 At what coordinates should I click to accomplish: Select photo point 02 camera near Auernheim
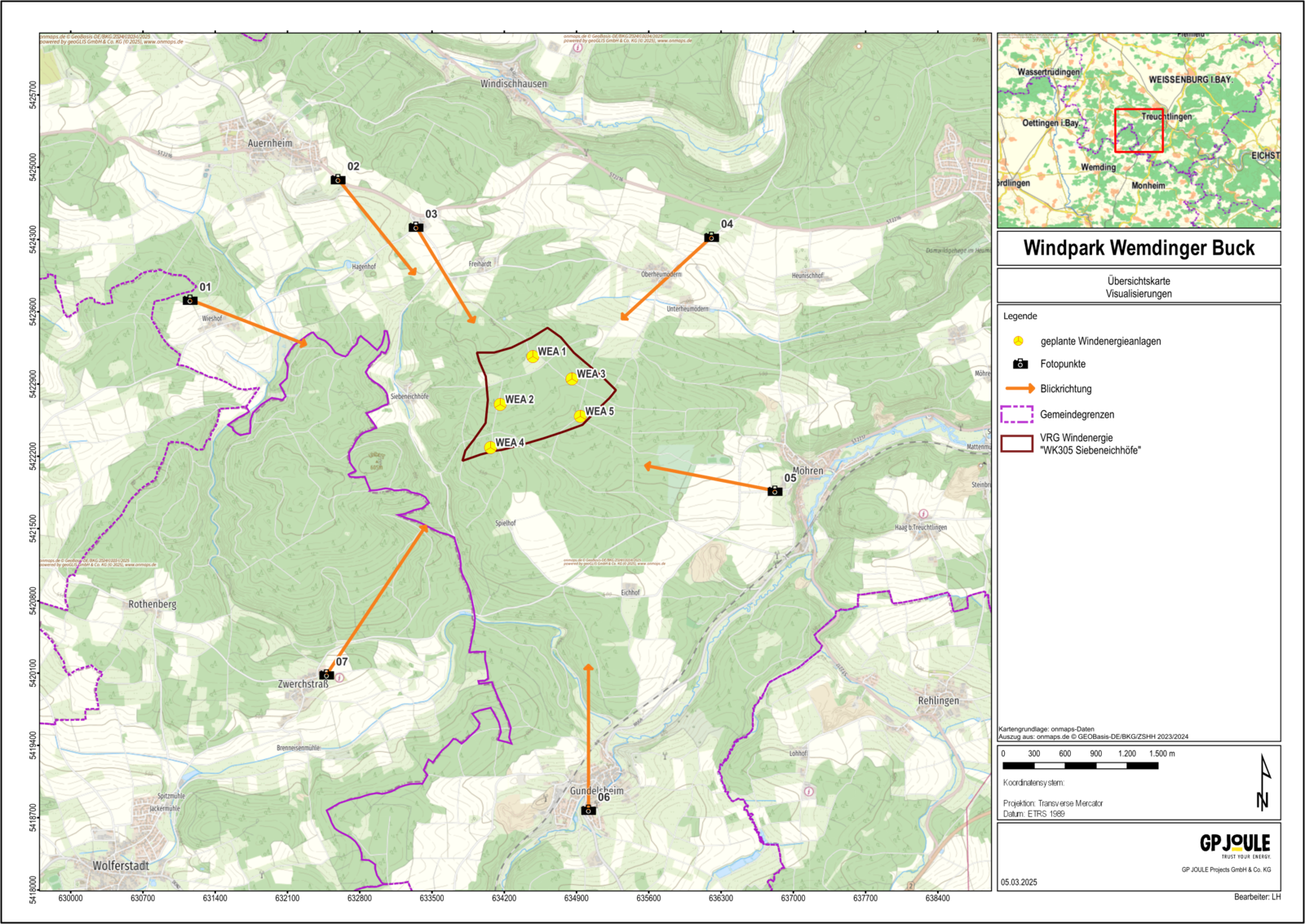click(x=338, y=179)
